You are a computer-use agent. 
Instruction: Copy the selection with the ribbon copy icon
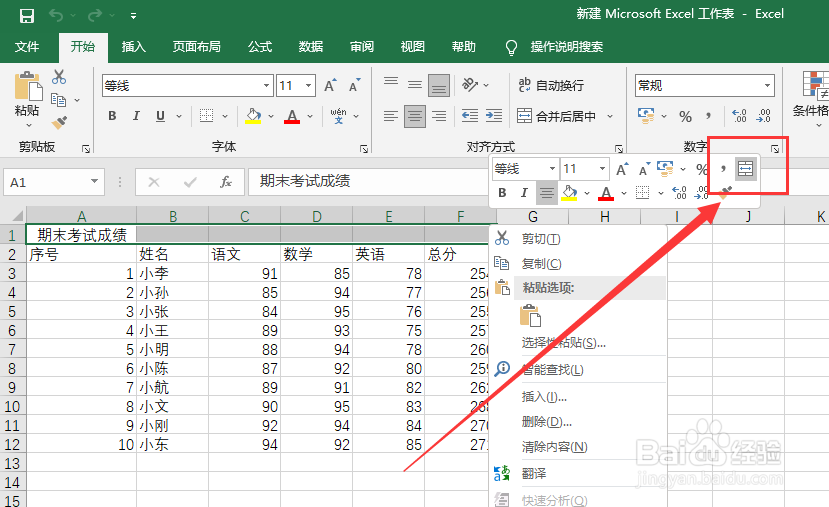click(x=58, y=99)
